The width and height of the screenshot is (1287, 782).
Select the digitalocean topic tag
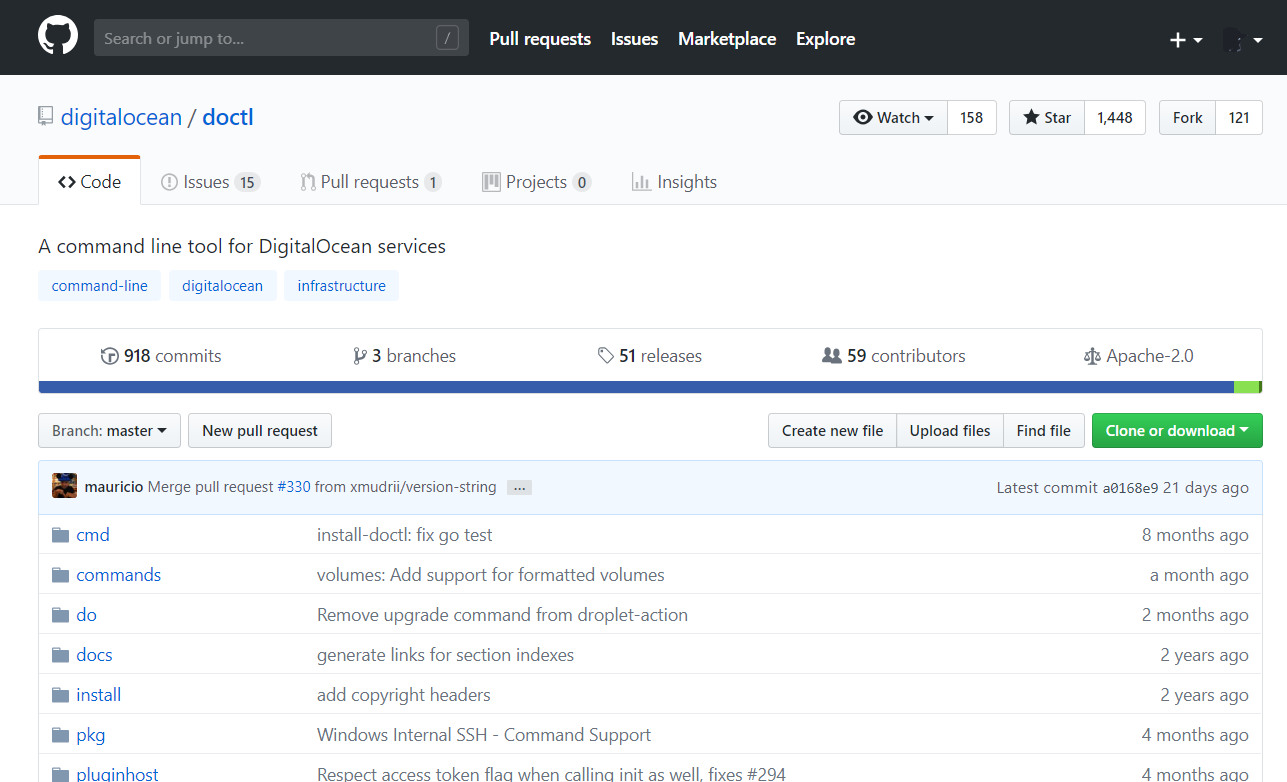[x=222, y=285]
